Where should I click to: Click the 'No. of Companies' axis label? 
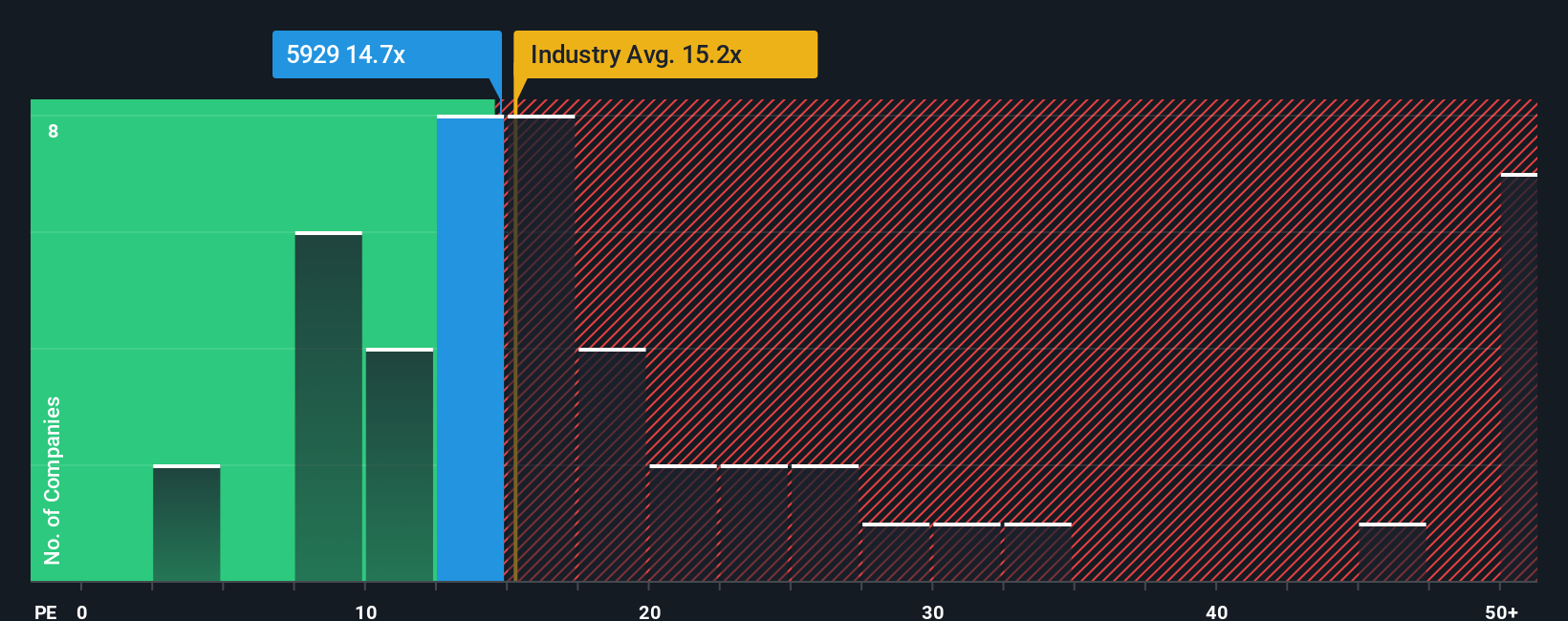(x=53, y=480)
